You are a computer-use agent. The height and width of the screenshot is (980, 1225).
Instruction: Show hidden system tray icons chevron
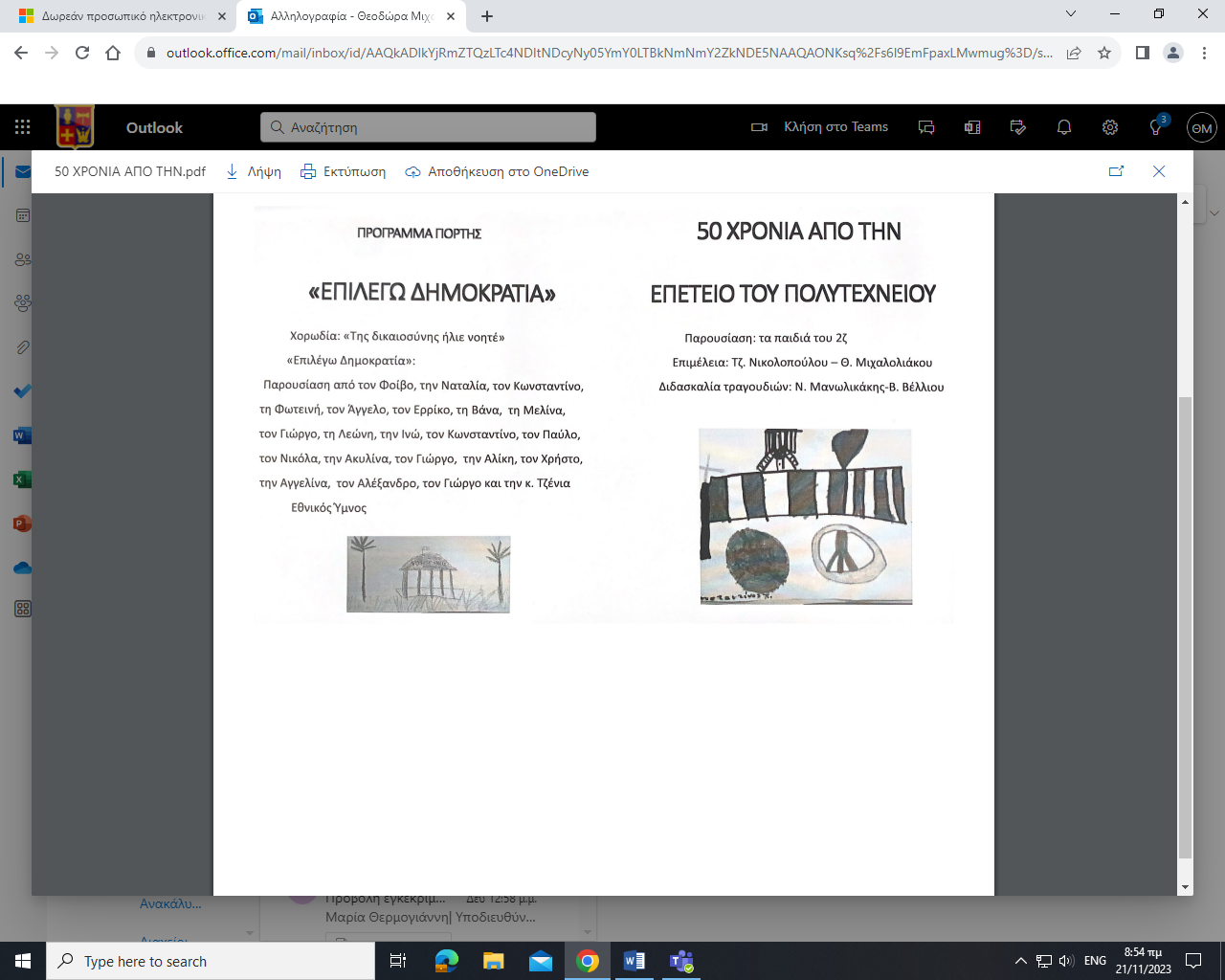[1020, 961]
